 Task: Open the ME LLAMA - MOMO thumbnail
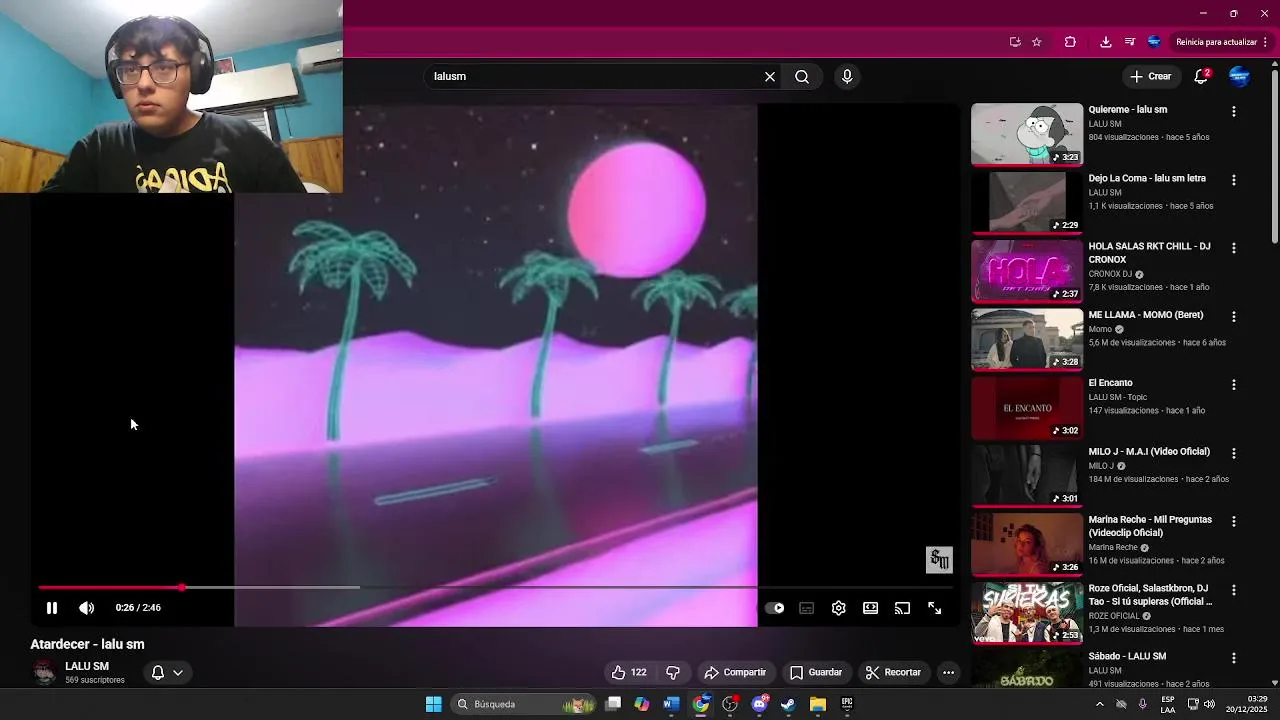click(x=1027, y=339)
